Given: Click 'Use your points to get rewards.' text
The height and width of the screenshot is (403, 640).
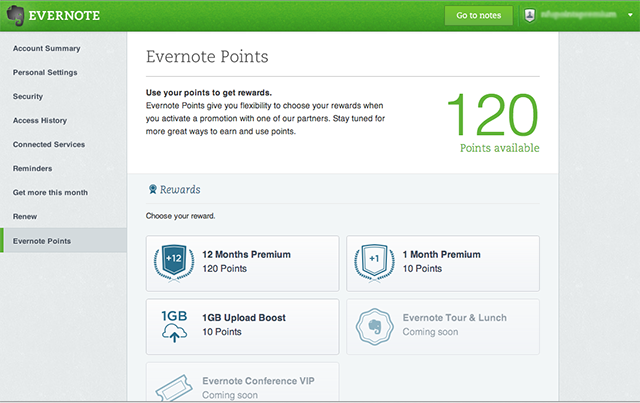Looking at the screenshot, I should (209, 93).
